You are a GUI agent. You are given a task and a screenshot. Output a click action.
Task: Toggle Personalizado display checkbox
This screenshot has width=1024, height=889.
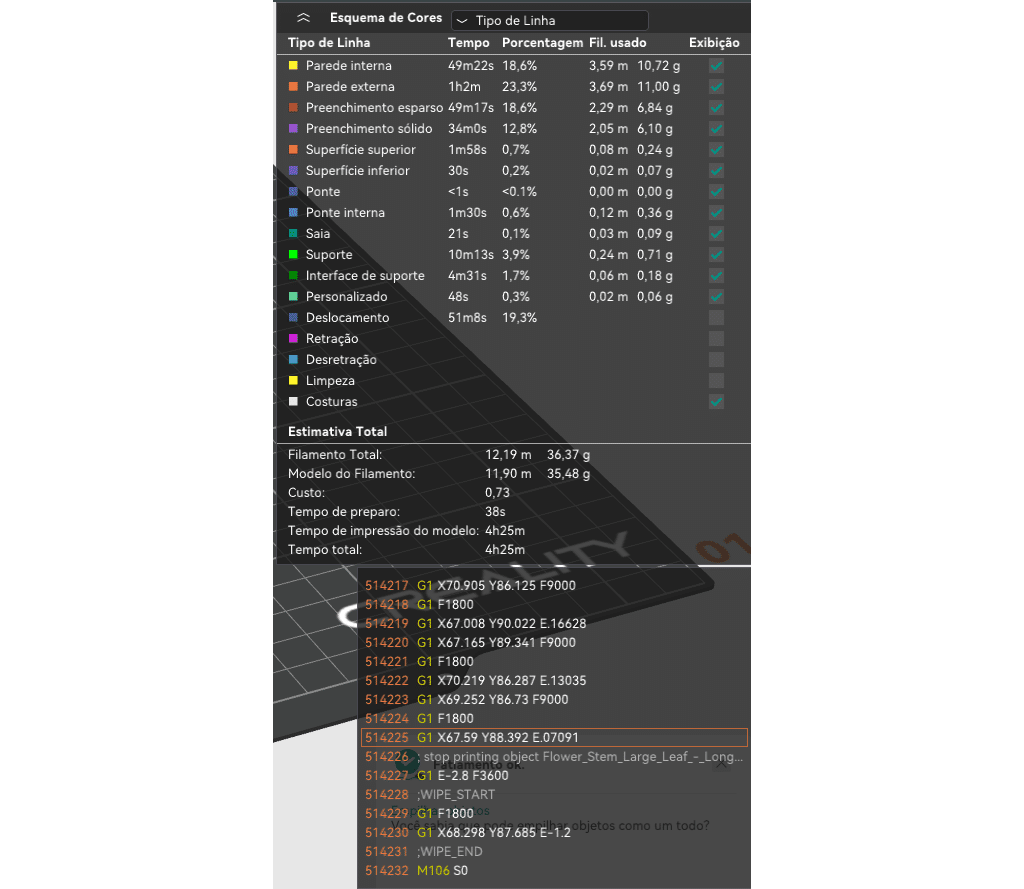click(716, 297)
